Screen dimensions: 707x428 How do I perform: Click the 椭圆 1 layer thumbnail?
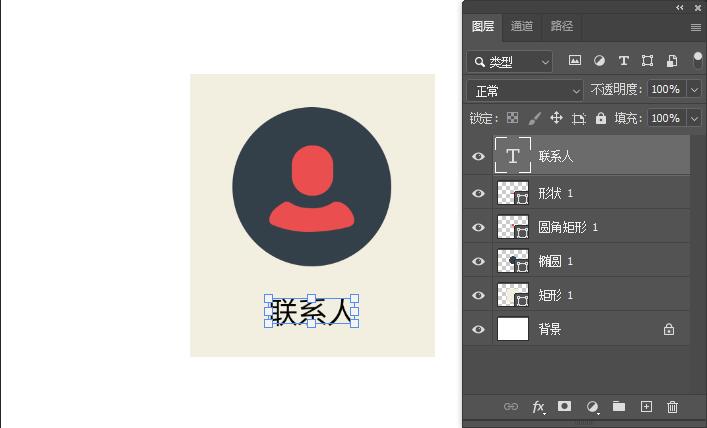pyautogui.click(x=513, y=261)
